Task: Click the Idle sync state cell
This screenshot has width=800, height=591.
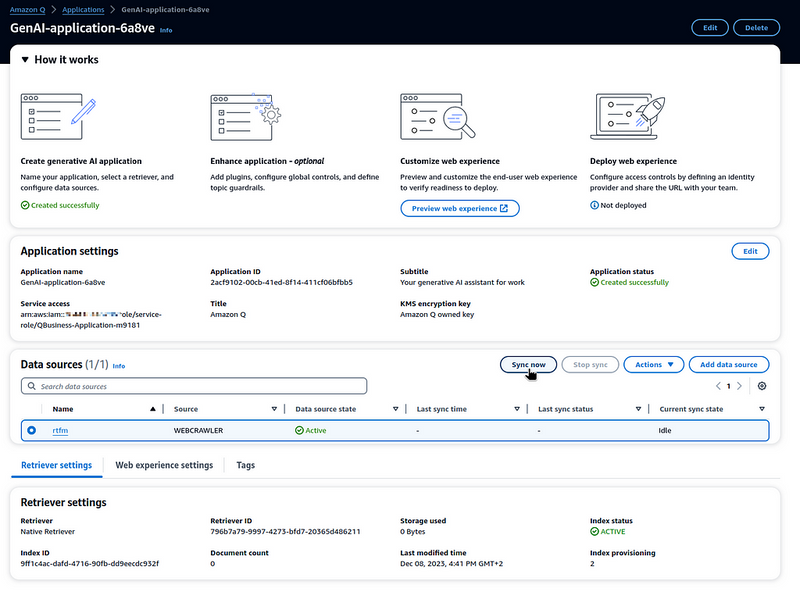Action: coord(665,430)
